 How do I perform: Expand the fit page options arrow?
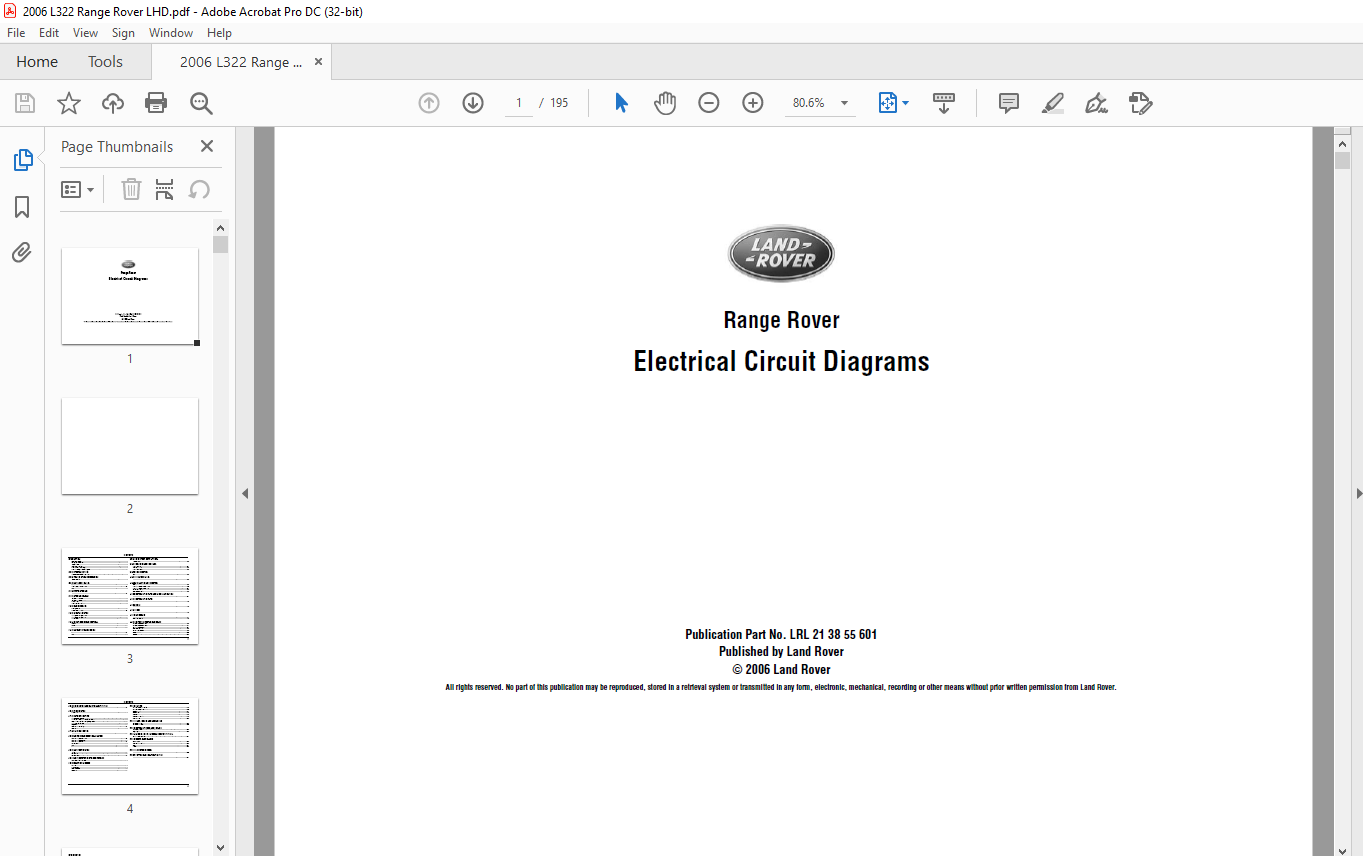coord(906,103)
